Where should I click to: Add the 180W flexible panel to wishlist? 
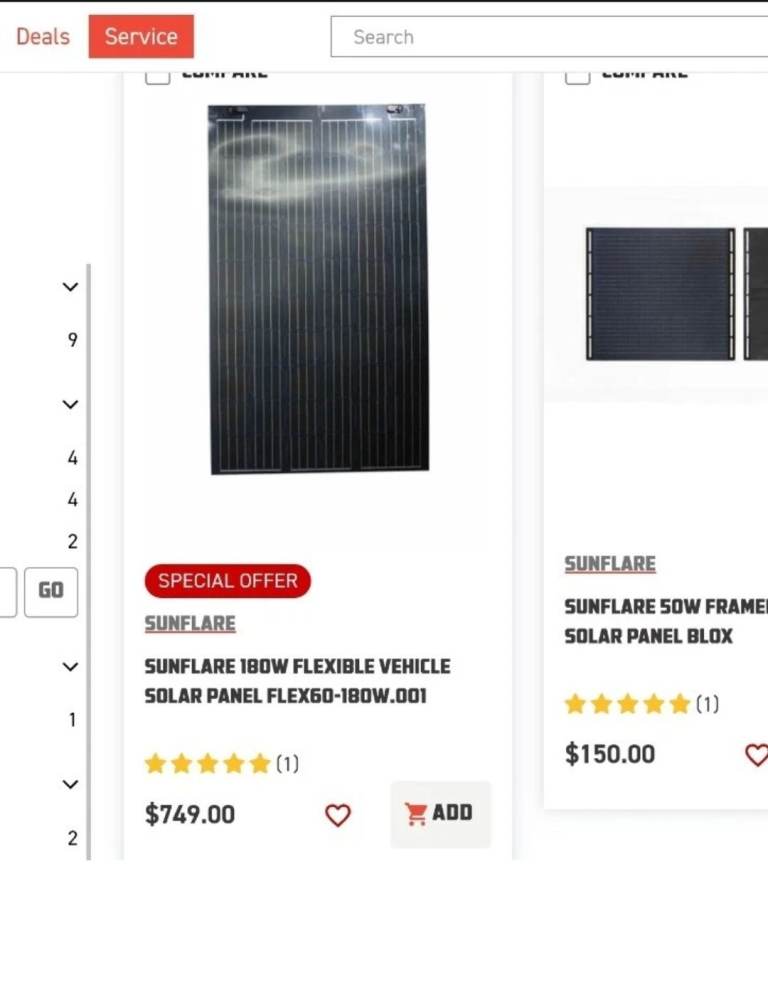click(338, 816)
